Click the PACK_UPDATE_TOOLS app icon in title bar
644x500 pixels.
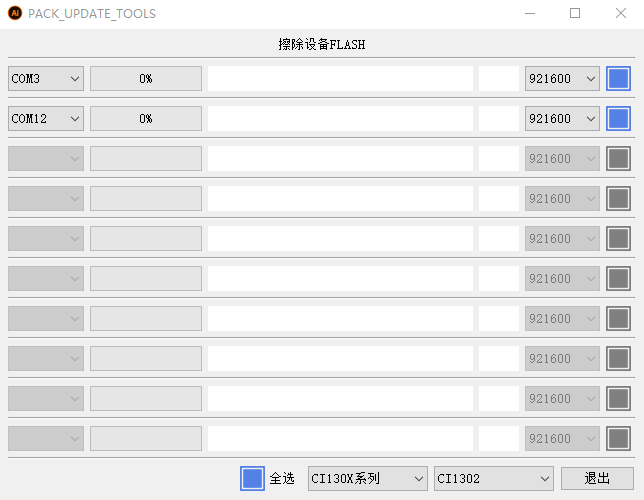click(15, 14)
